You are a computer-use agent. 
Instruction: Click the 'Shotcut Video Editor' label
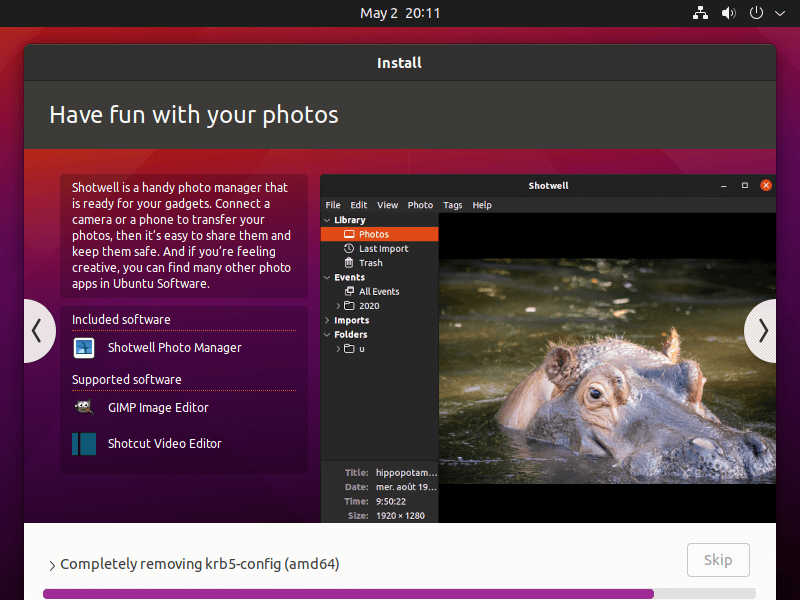[165, 444]
